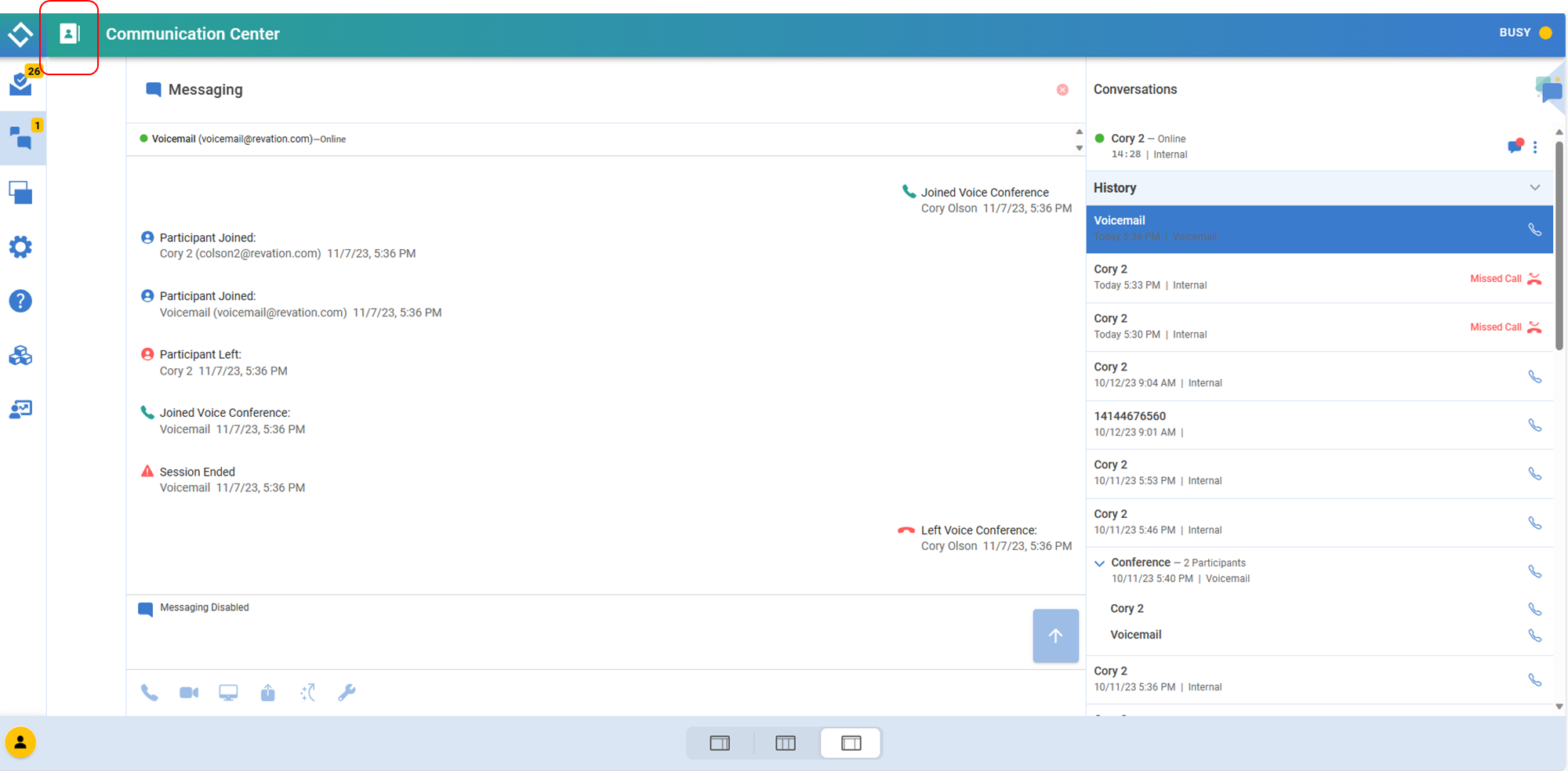
Task: Open the help question mark icon
Action: (x=20, y=301)
